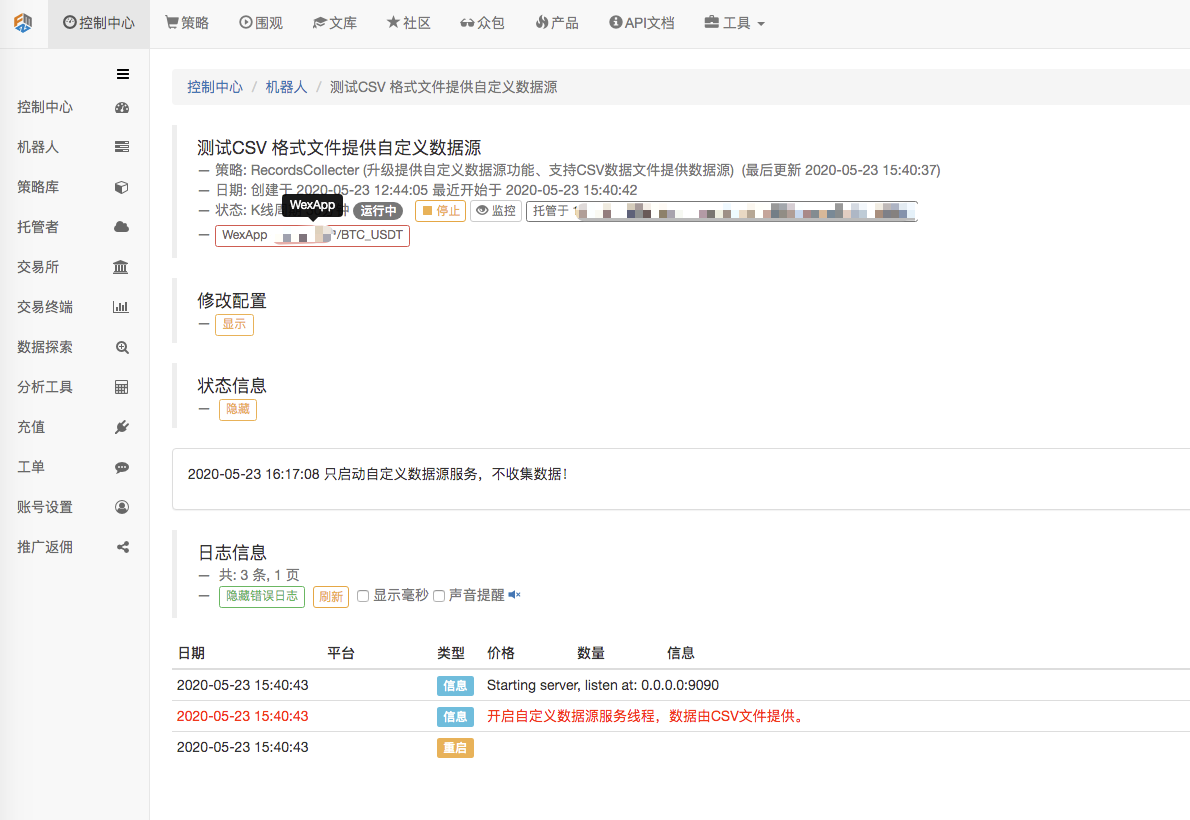Collapse 状态信息 with the 隐藏 button
The height and width of the screenshot is (820, 1190).
pyautogui.click(x=238, y=410)
